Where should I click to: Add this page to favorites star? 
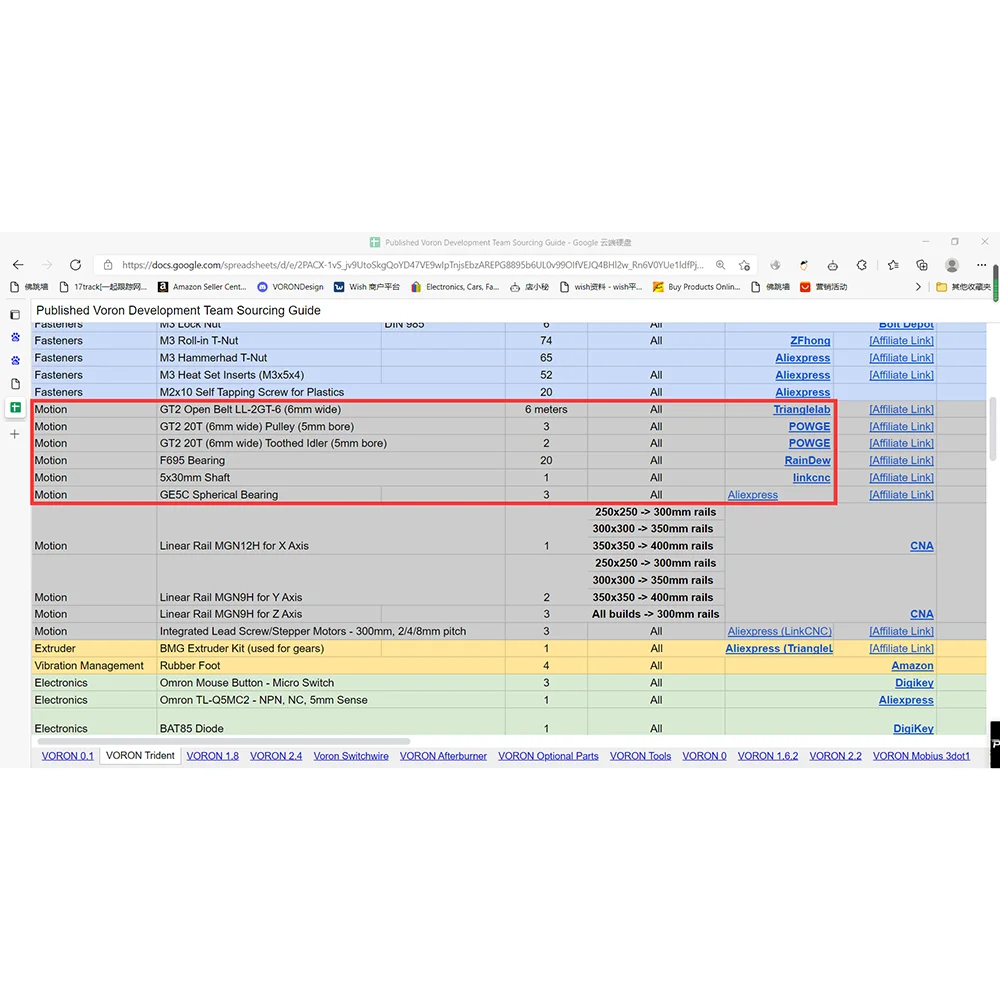(744, 265)
